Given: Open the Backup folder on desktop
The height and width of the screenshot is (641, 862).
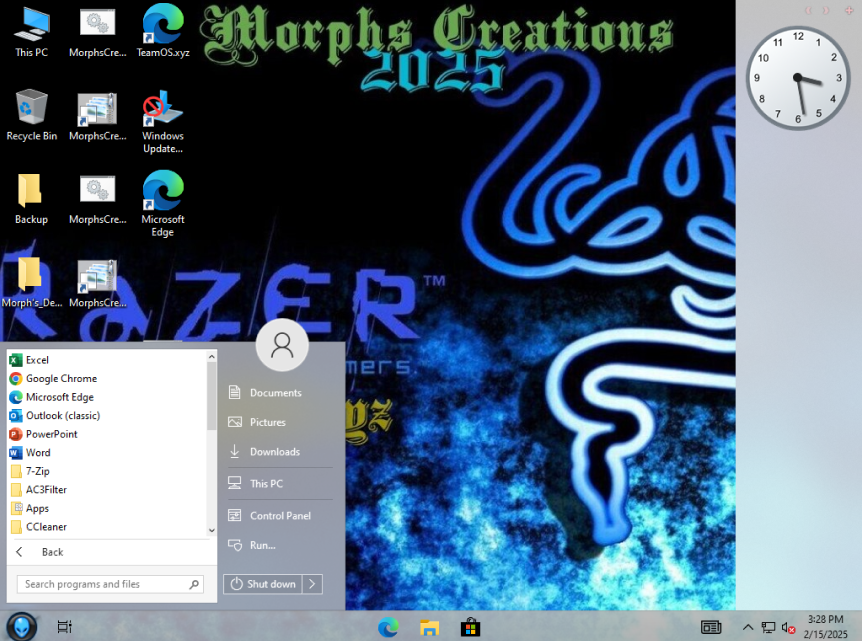Looking at the screenshot, I should click(31, 198).
